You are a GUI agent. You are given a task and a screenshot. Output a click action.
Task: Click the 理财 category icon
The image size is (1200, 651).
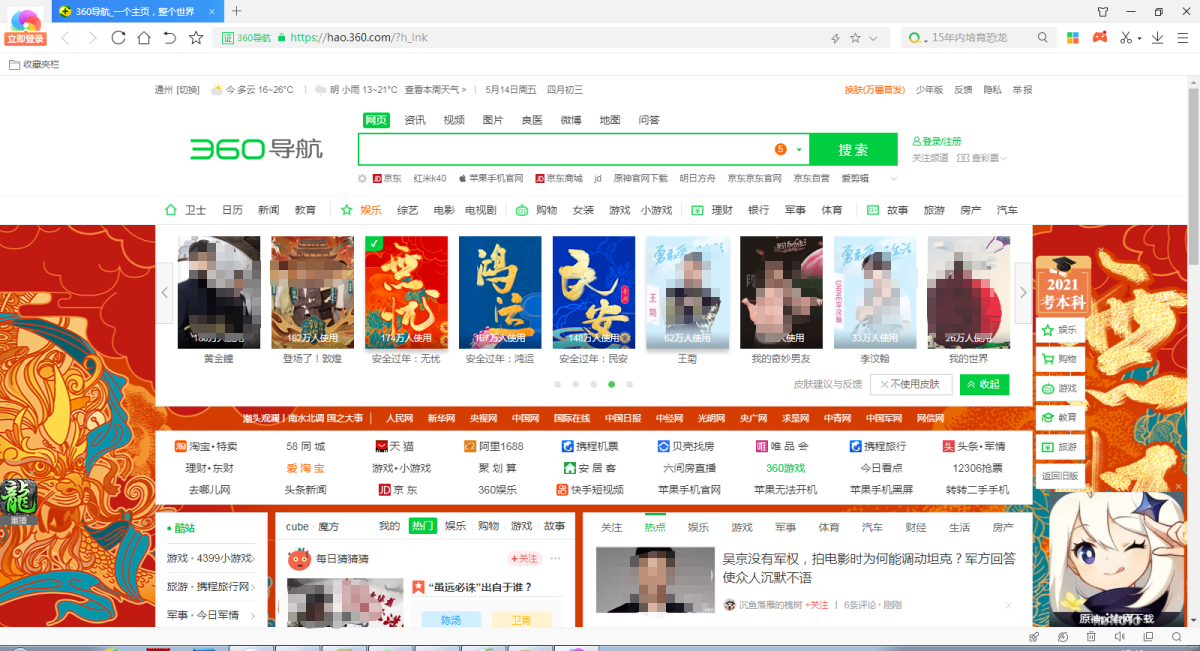(697, 210)
